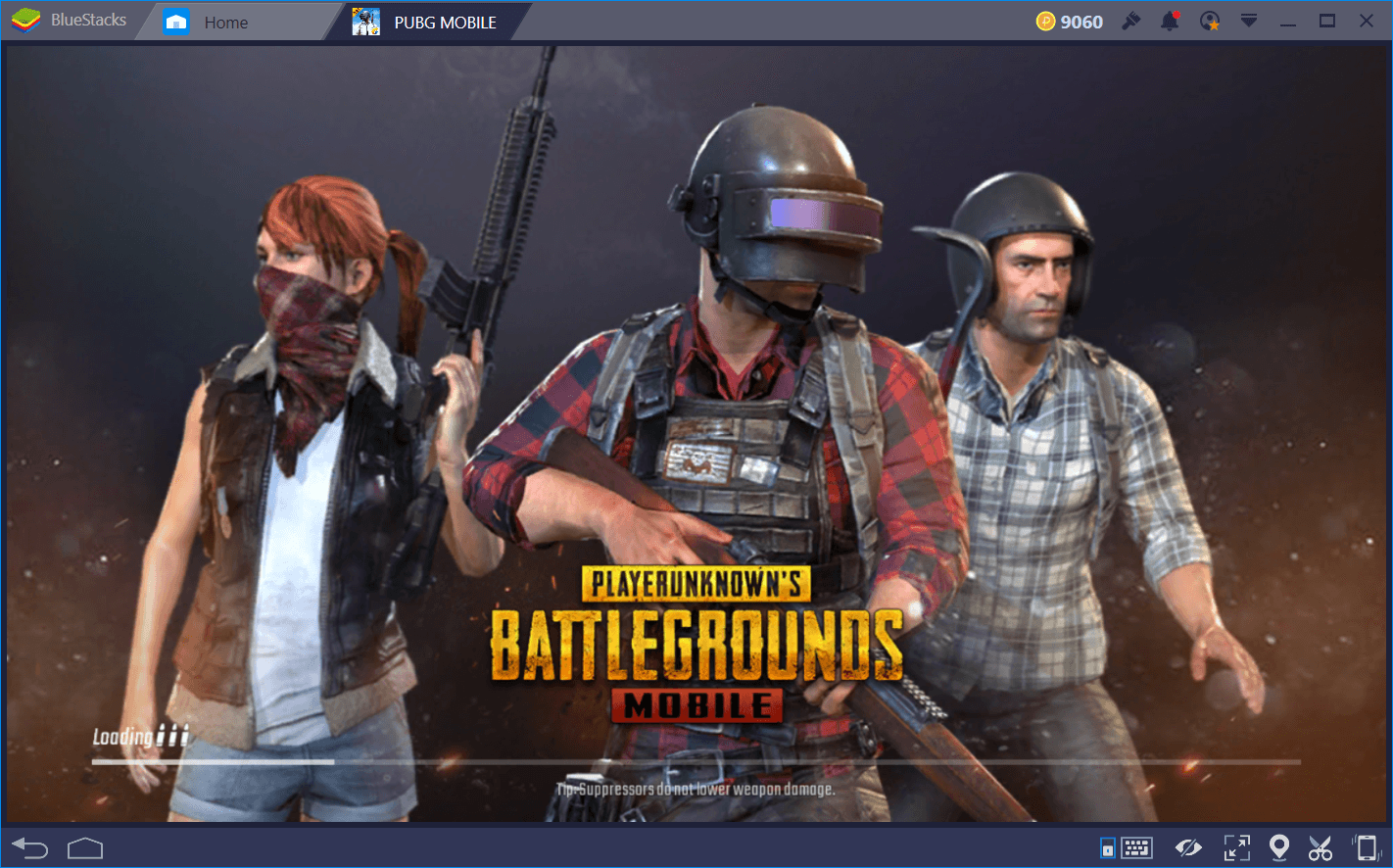Click the PUBG MOBILE tab game icon
Viewport: 1393px width, 868px height.
[x=366, y=22]
